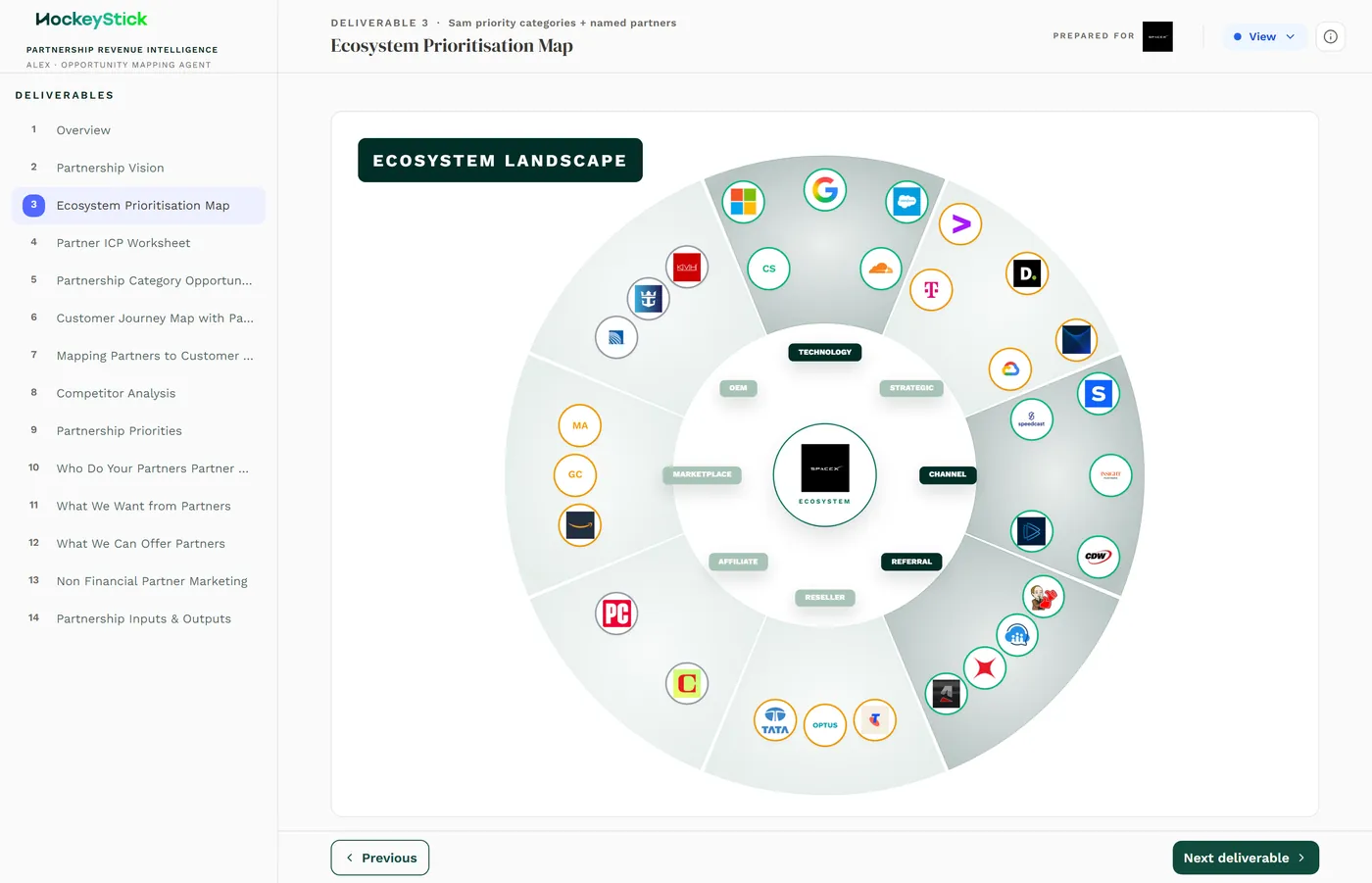Open What We Can Offer Partners
The height and width of the screenshot is (883, 1372).
pyautogui.click(x=139, y=544)
